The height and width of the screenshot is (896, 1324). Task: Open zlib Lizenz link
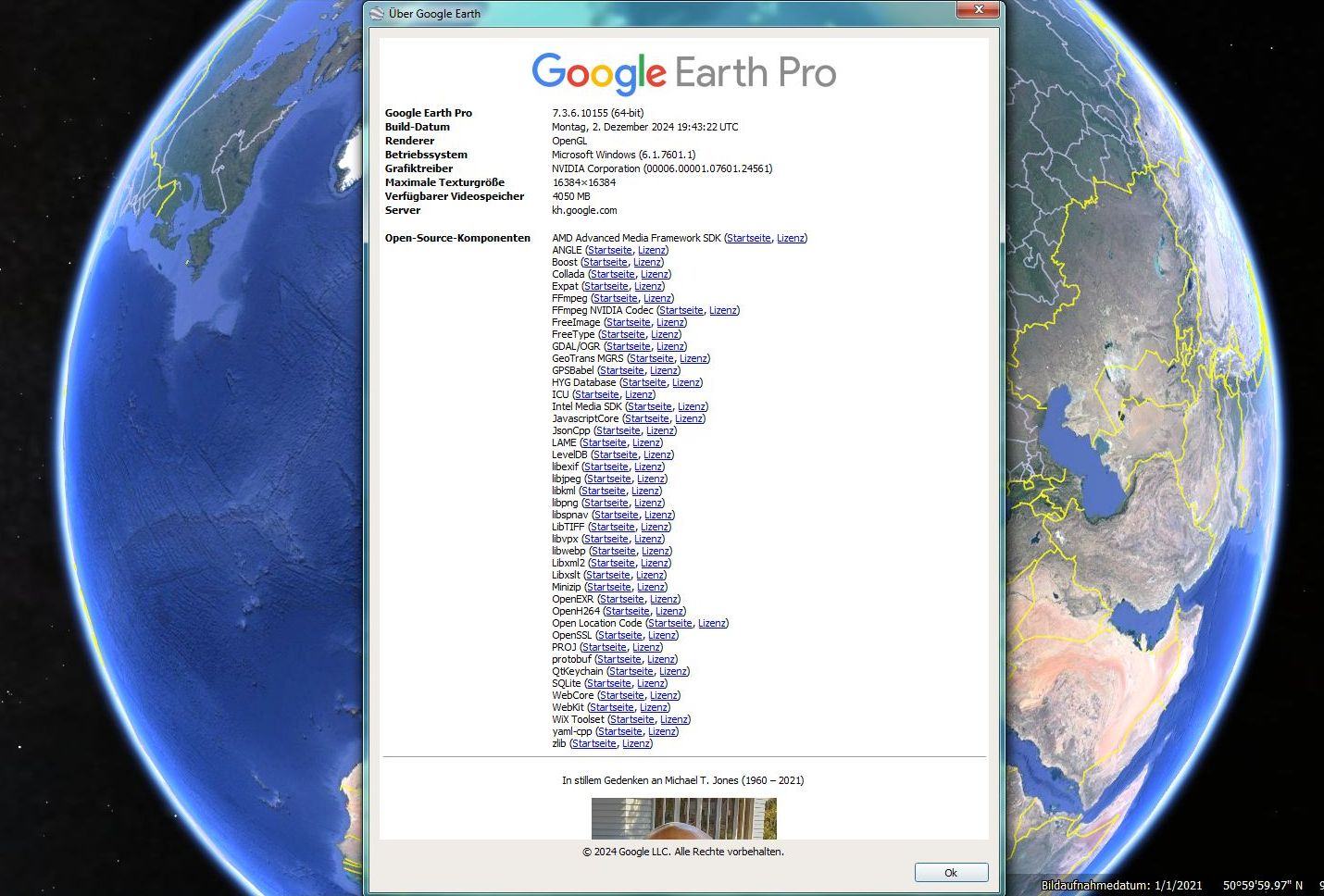tap(636, 743)
